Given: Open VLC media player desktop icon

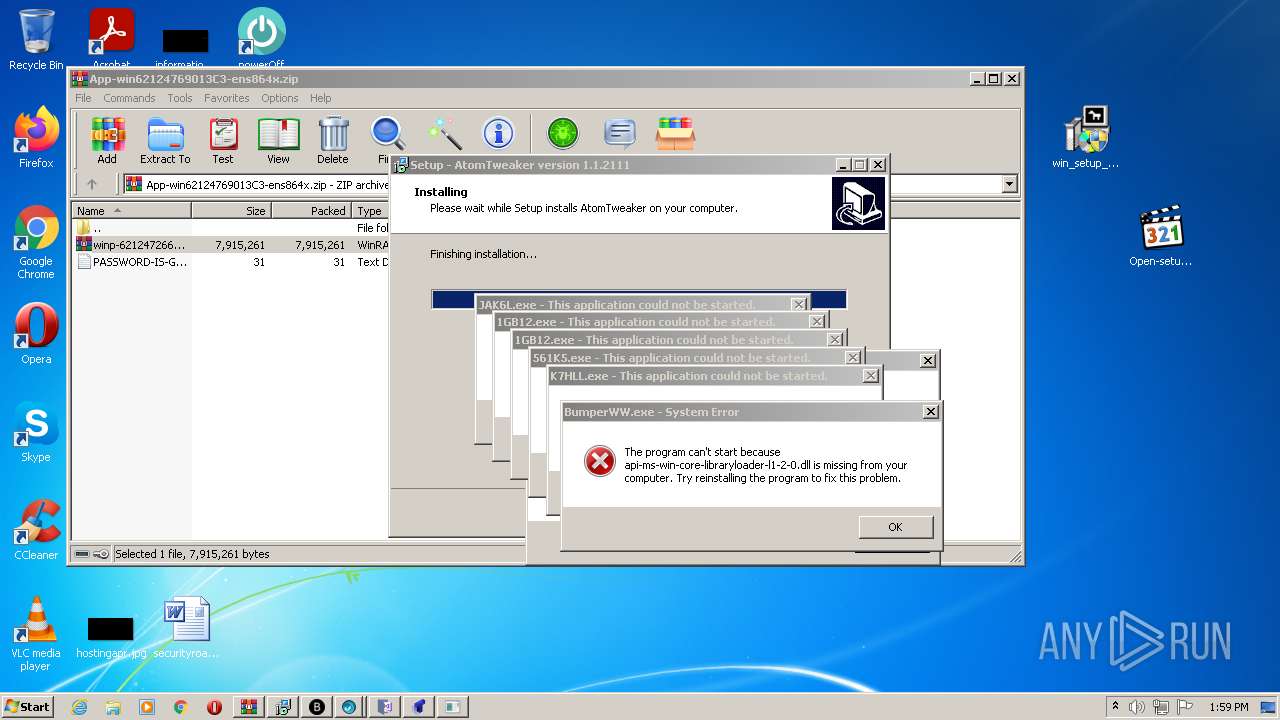Looking at the screenshot, I should click(x=36, y=633).
